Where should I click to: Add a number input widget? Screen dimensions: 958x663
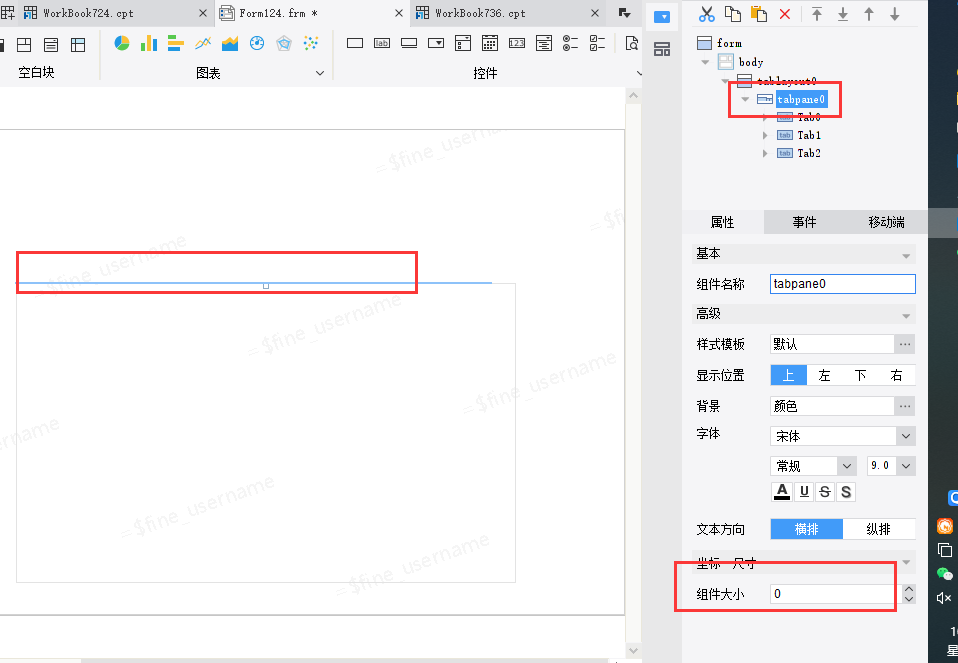[517, 43]
